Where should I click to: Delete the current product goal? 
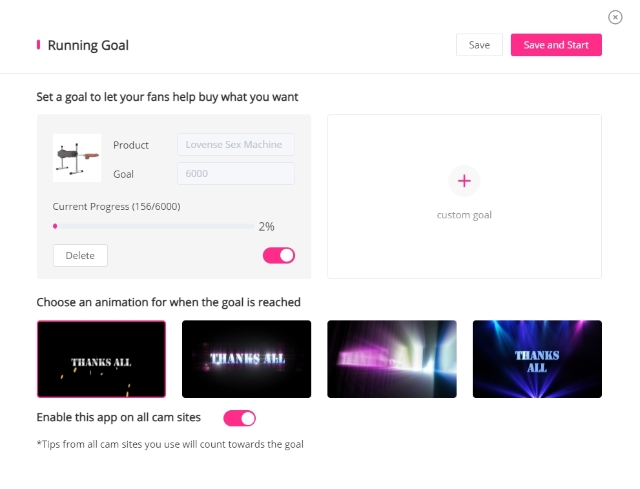[80, 256]
